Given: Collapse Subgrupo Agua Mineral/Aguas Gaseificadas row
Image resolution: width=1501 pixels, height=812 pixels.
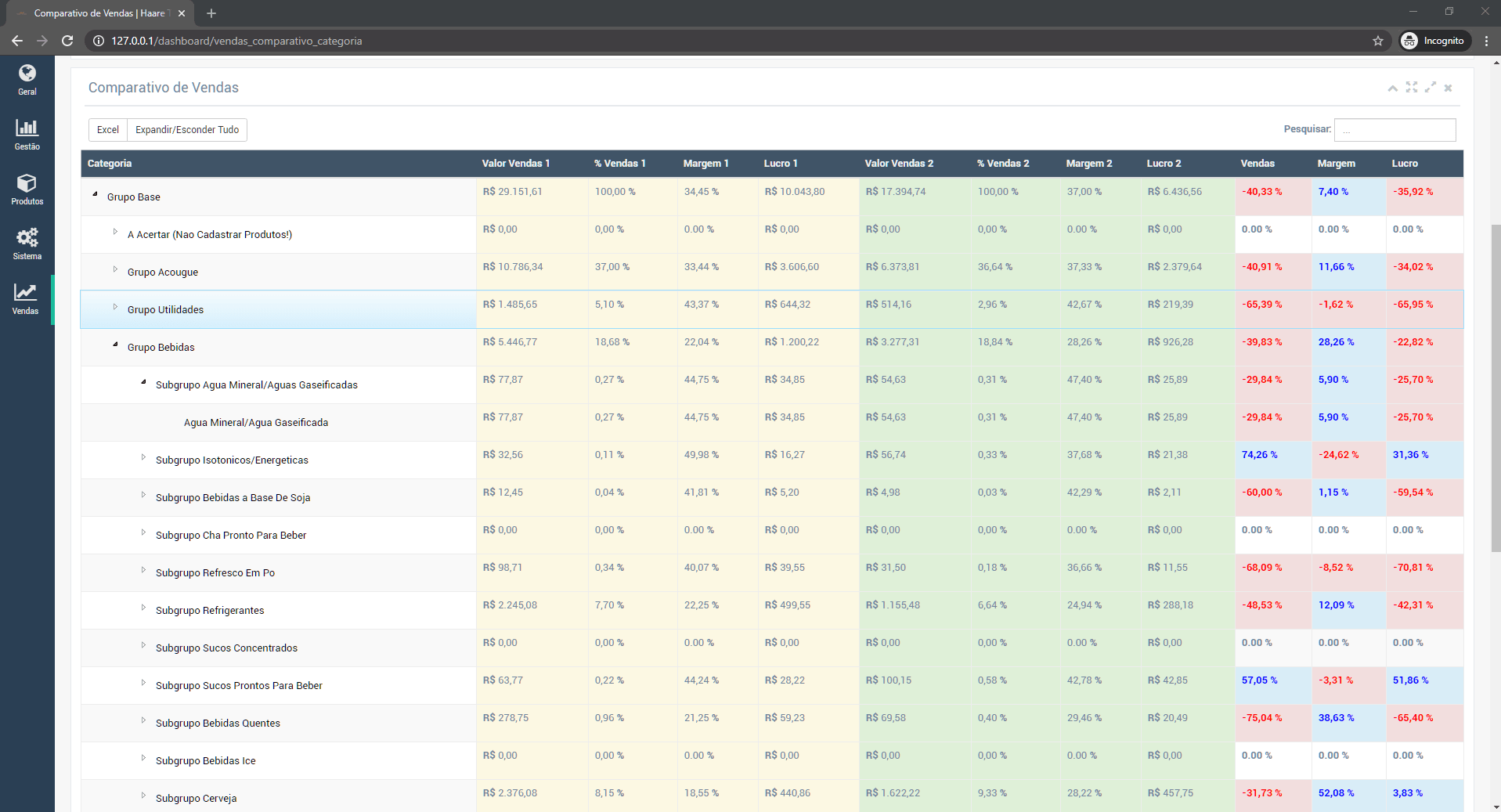Looking at the screenshot, I should coord(143,381).
